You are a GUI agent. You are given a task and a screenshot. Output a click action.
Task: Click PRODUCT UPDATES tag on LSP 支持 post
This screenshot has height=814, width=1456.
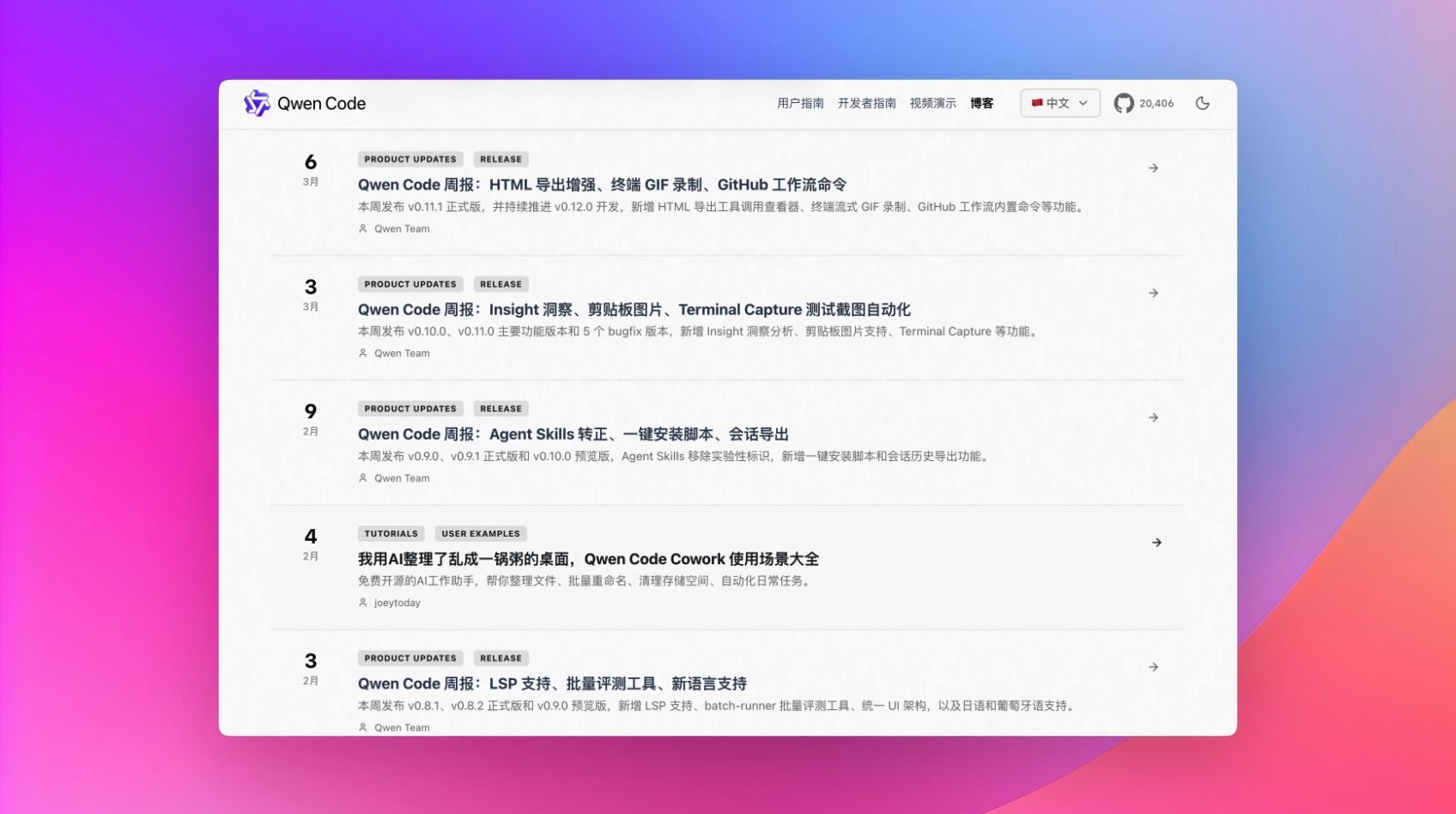(x=410, y=658)
